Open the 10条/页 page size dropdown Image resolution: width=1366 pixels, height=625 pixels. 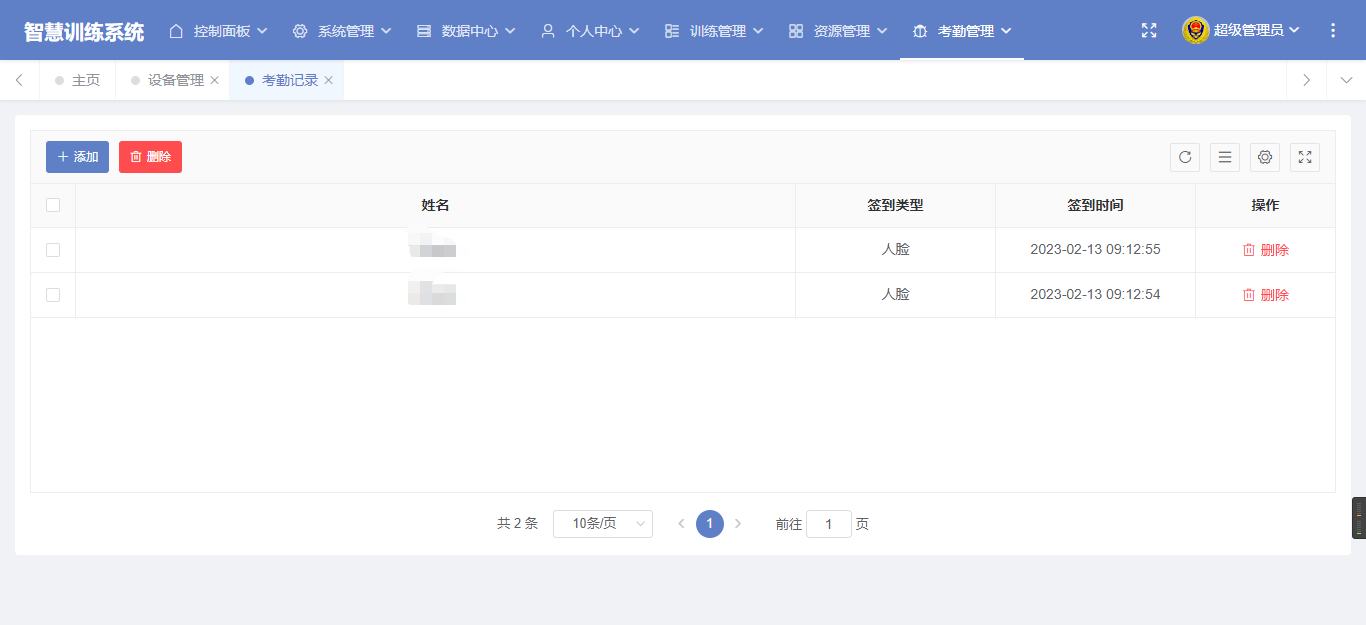pyautogui.click(x=602, y=524)
